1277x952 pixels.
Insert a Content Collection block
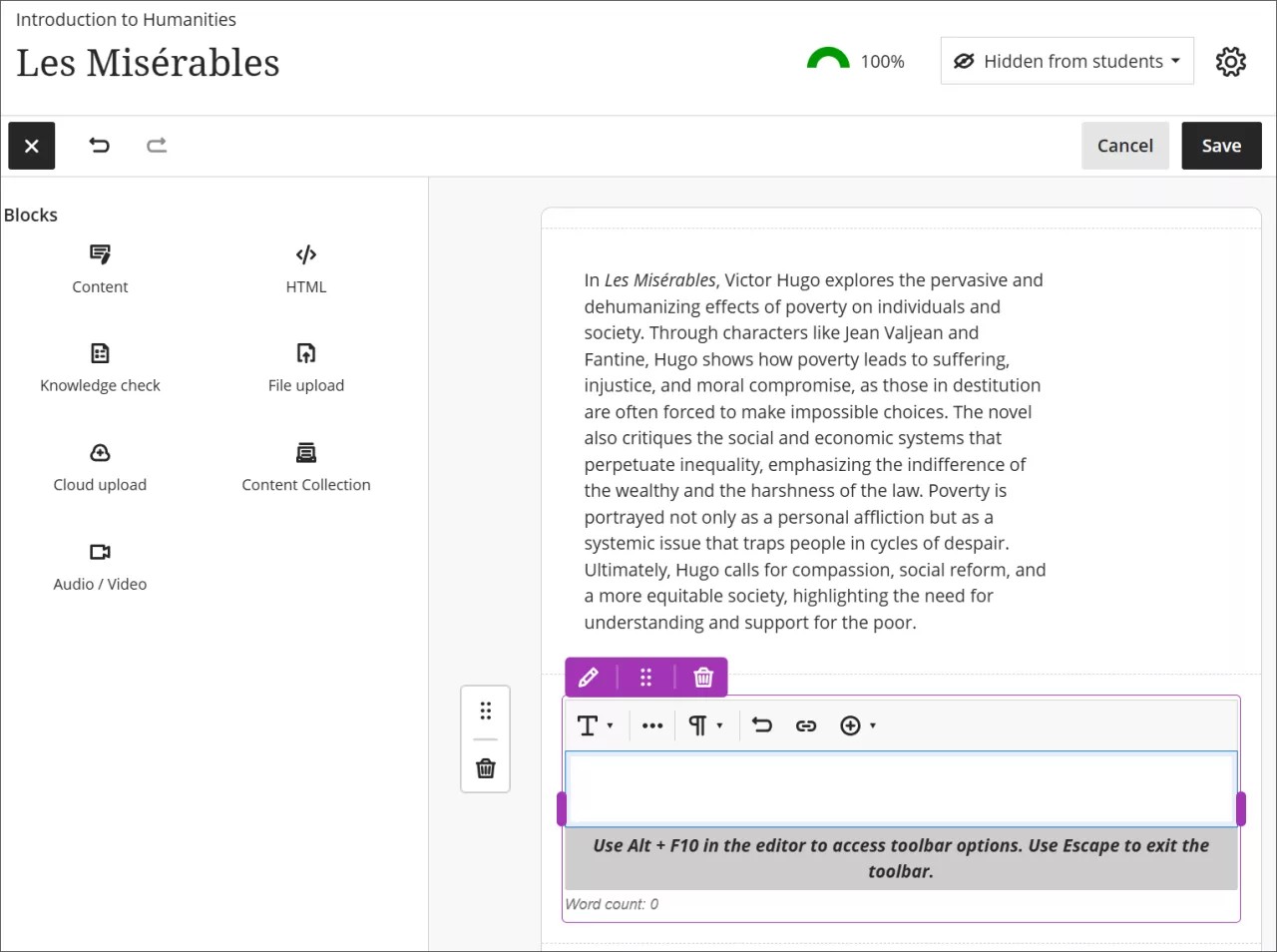click(305, 467)
